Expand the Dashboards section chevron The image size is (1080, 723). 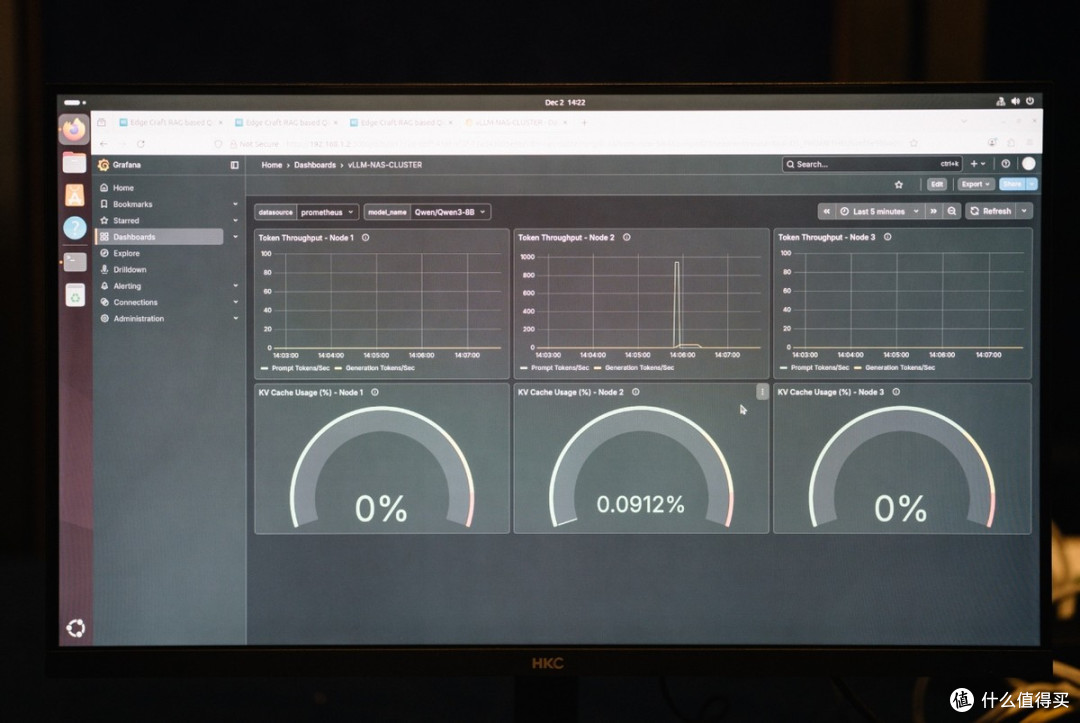236,237
